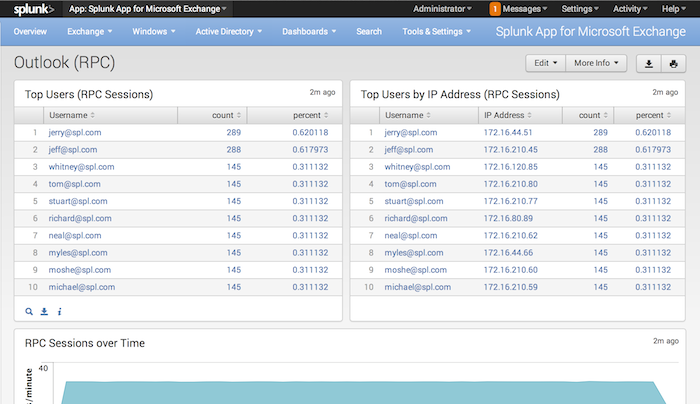
Task: Open the Help dropdown
Action: click(x=674, y=9)
